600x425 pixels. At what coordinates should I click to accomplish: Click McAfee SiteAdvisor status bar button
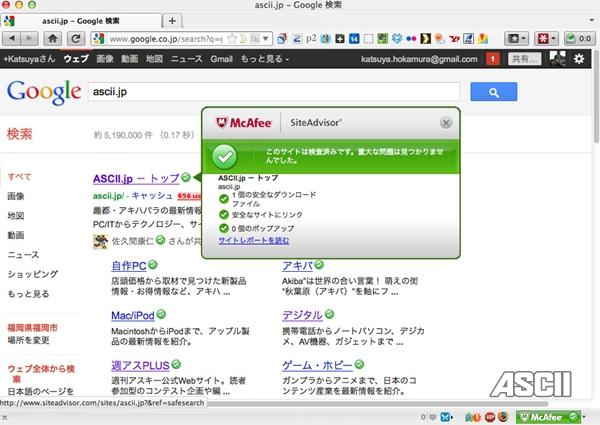coord(548,417)
